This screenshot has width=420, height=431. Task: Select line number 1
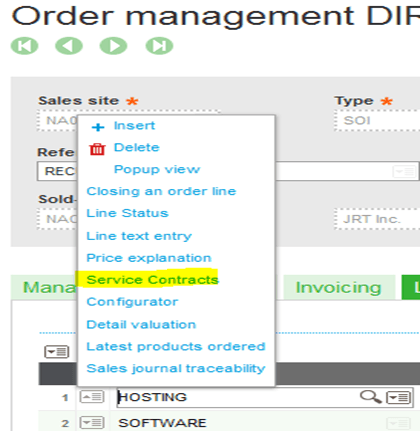click(65, 397)
